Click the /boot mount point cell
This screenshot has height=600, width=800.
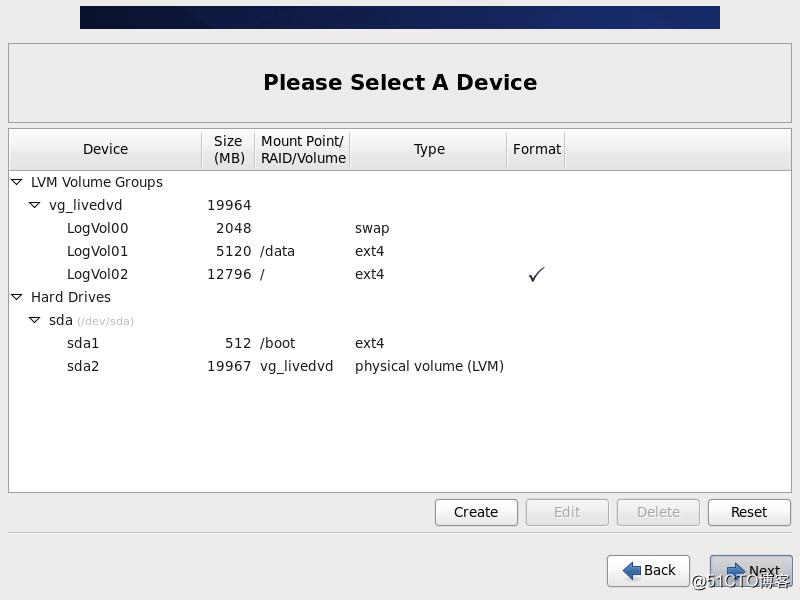278,343
